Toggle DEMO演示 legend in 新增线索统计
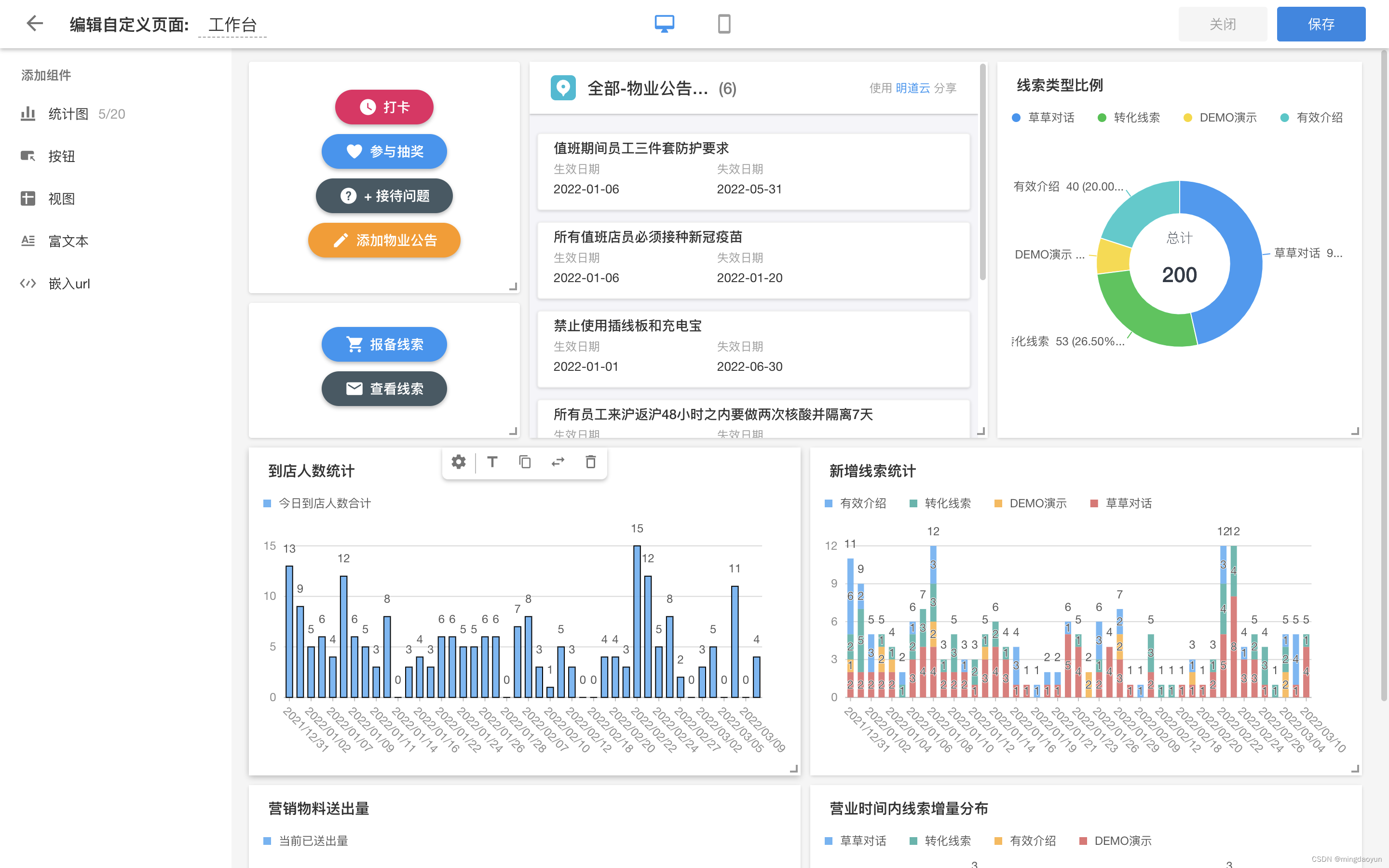1389x868 pixels. [1030, 503]
